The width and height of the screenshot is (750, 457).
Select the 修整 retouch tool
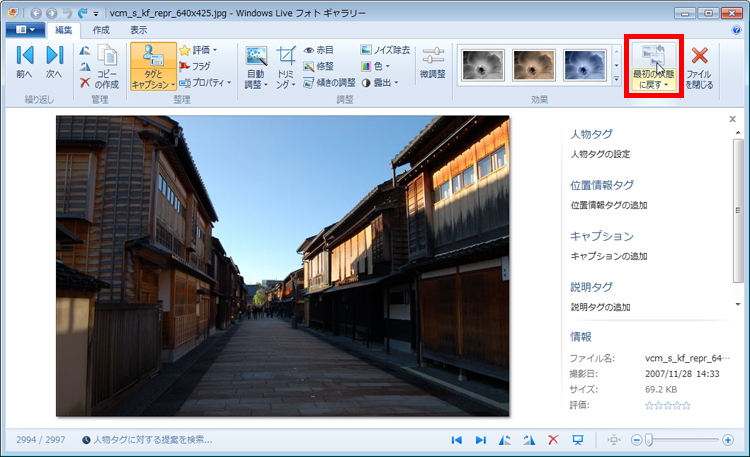point(319,66)
